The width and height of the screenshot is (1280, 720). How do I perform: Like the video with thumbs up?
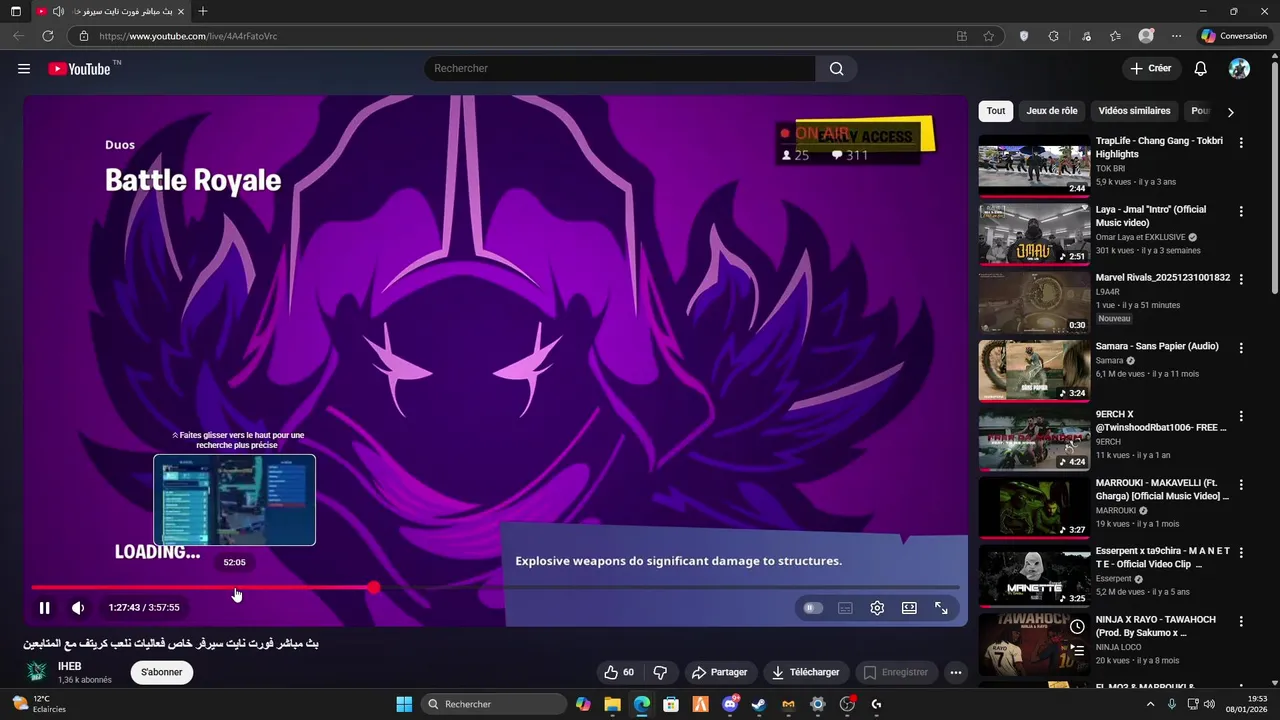pyautogui.click(x=619, y=672)
